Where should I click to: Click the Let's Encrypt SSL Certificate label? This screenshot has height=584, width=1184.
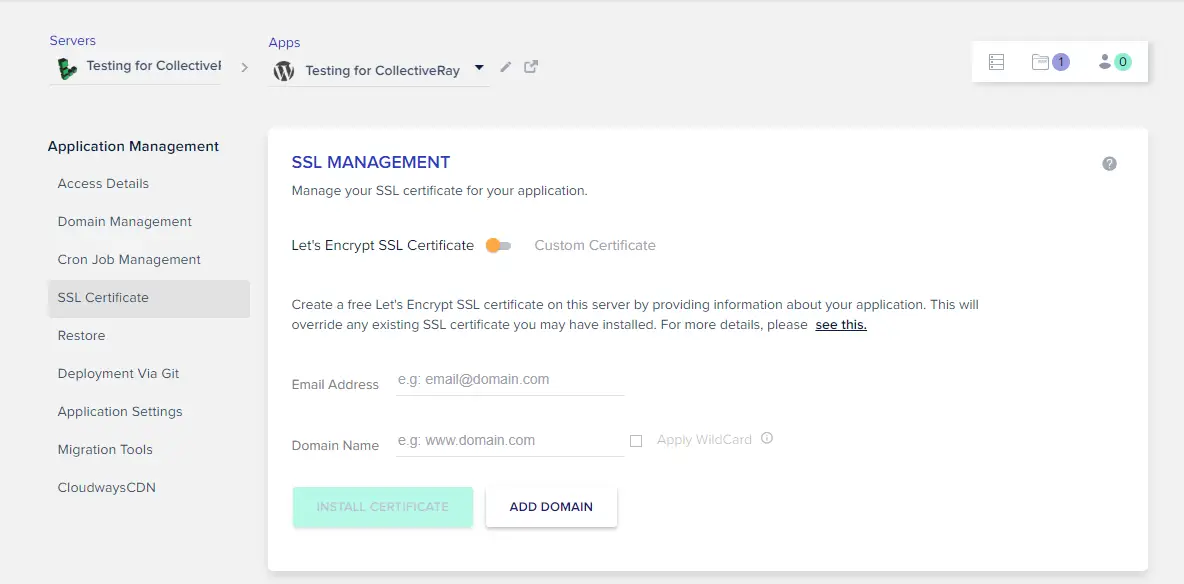[383, 245]
